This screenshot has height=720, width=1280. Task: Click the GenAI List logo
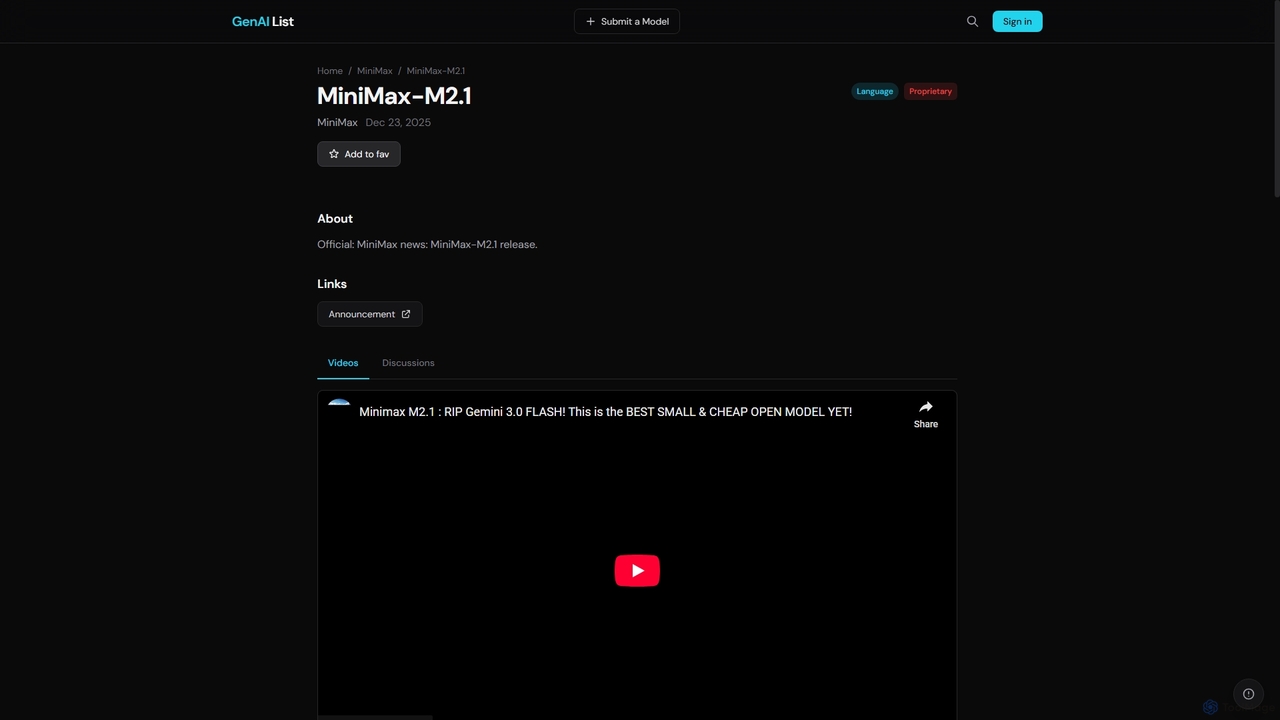(x=263, y=21)
